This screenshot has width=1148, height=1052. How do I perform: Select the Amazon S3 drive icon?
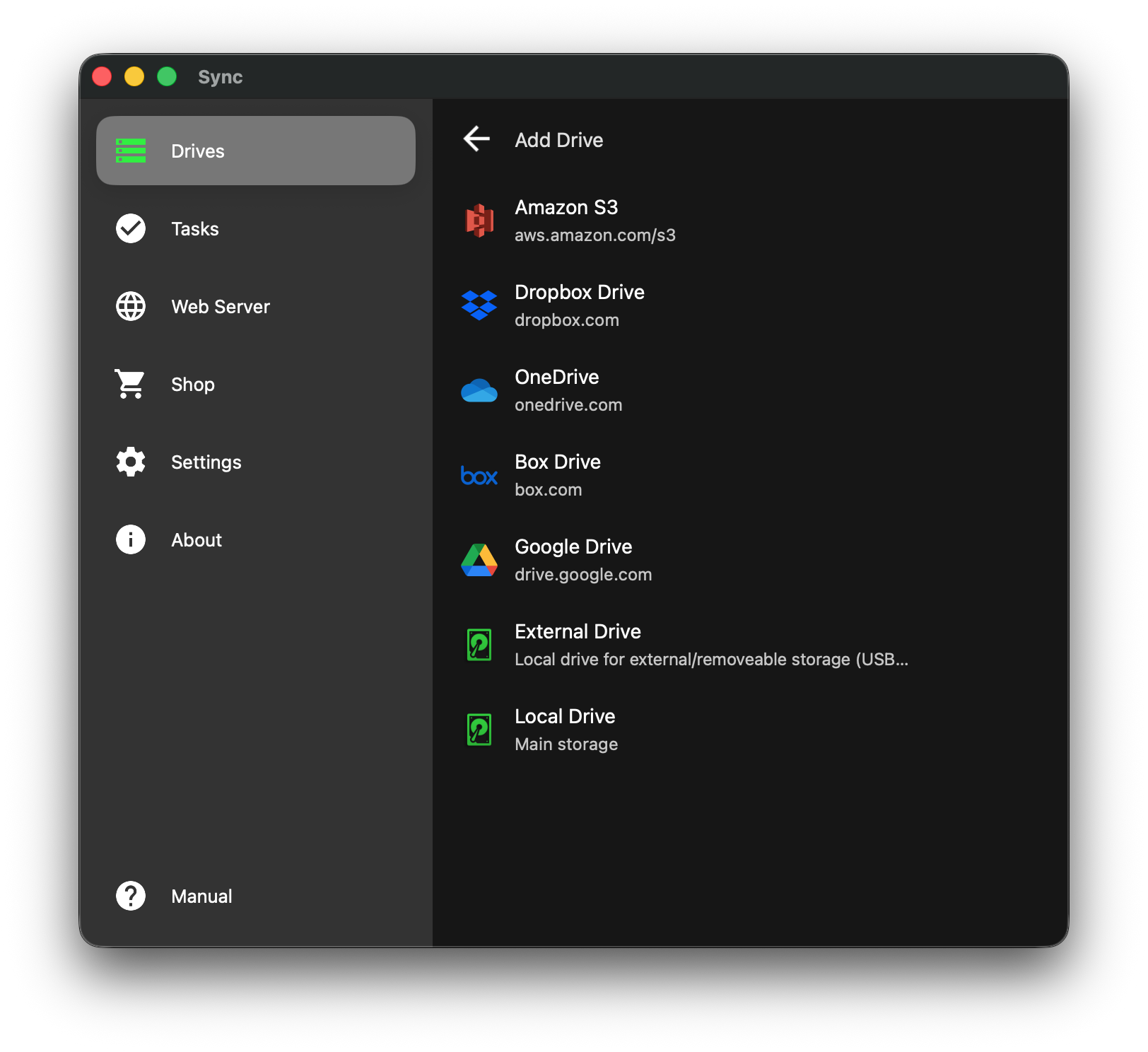(479, 220)
